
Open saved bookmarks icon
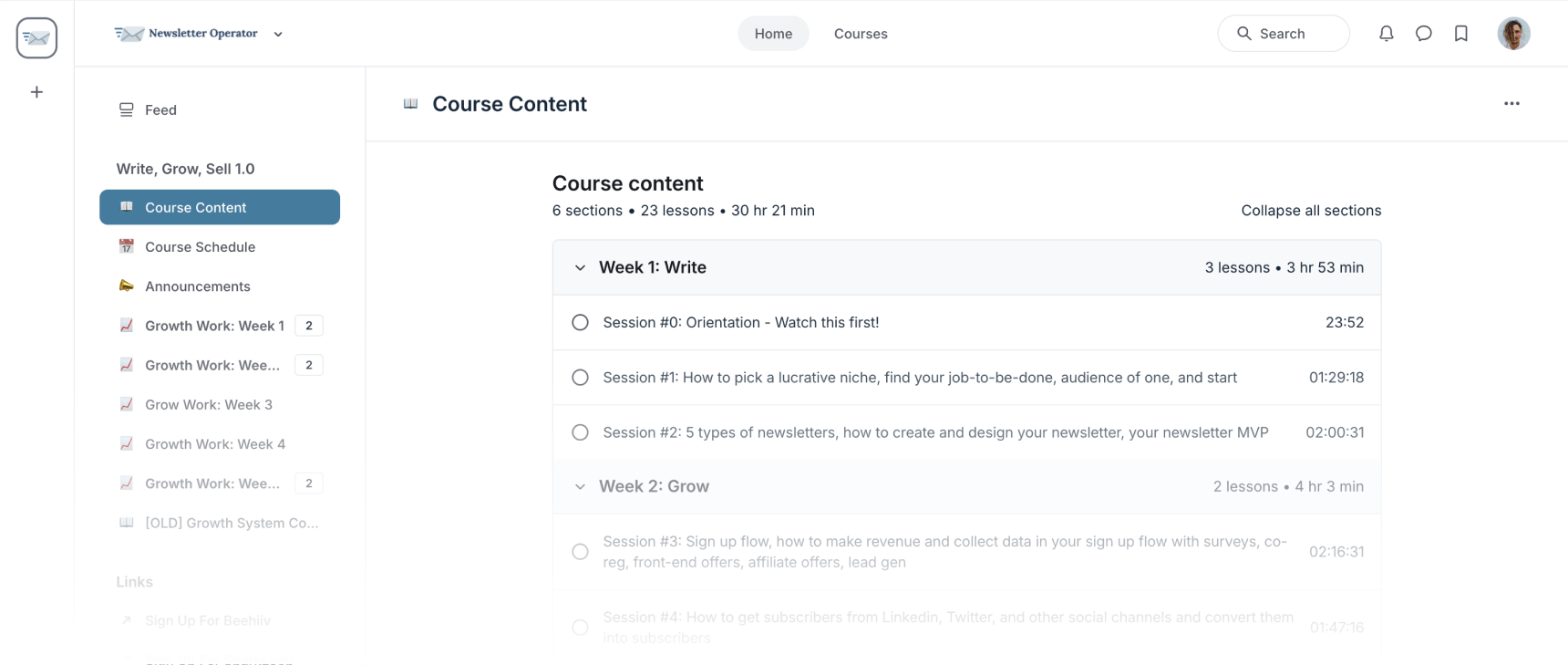click(x=1461, y=33)
